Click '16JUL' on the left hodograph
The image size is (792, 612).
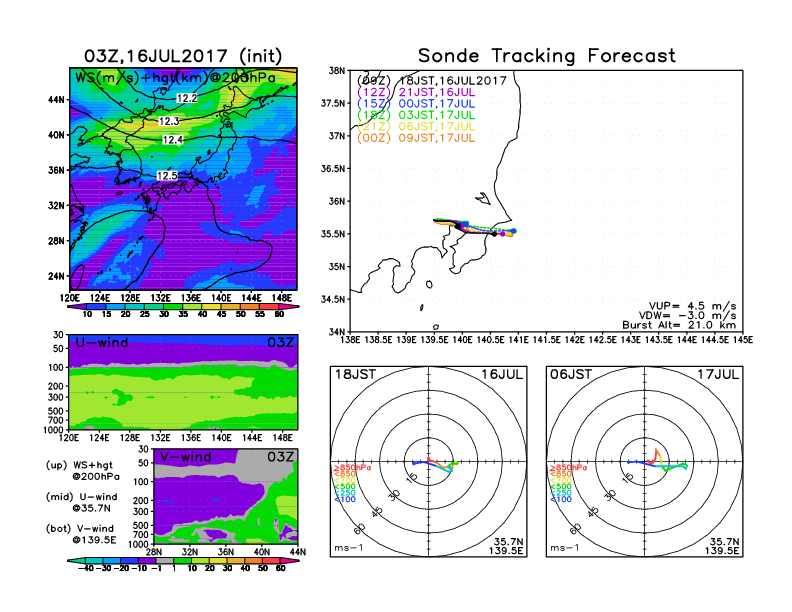(502, 374)
